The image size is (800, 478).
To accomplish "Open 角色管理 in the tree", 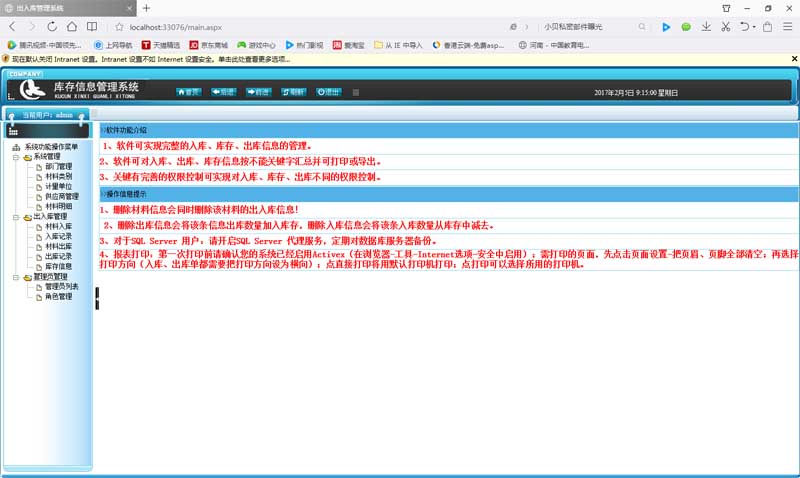I will tap(59, 296).
